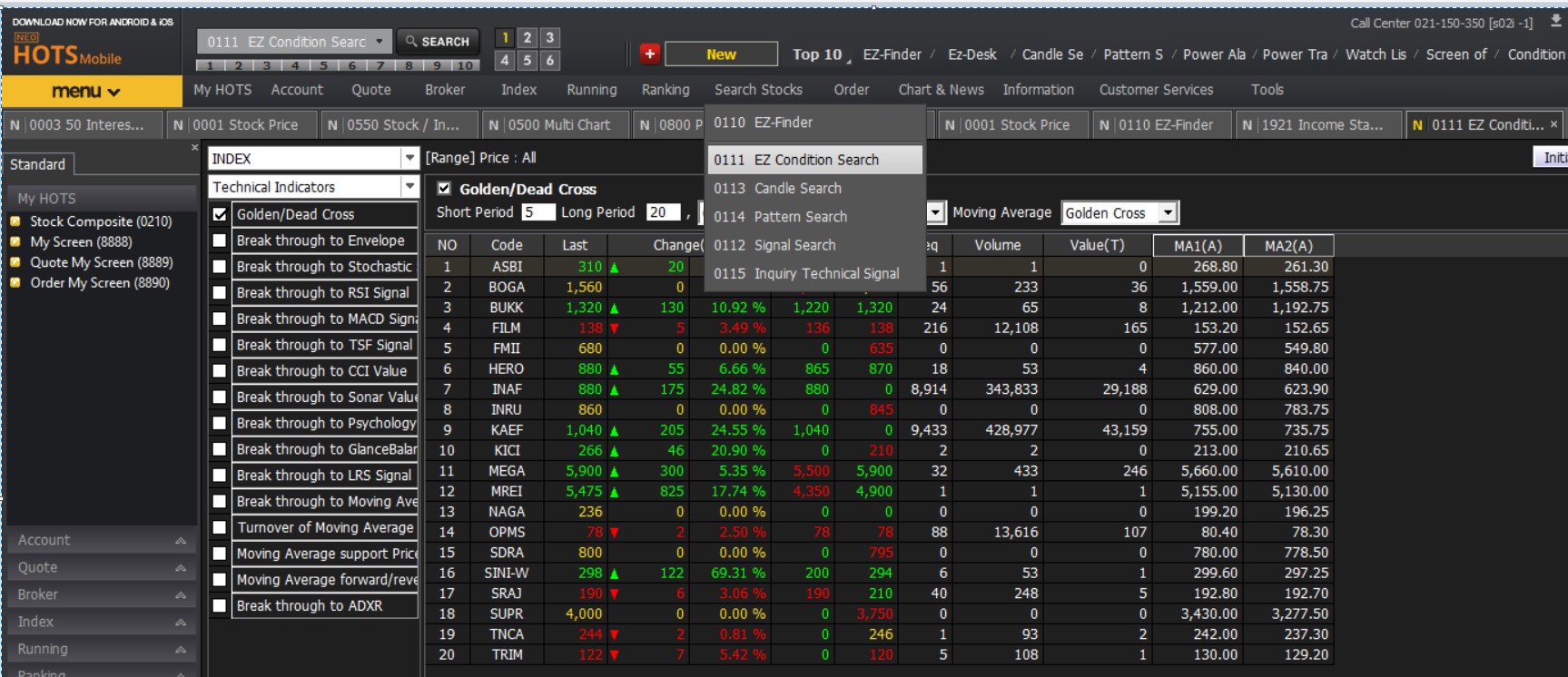Expand the Account section in sidebar
This screenshot has width=1568, height=677.
pos(100,540)
